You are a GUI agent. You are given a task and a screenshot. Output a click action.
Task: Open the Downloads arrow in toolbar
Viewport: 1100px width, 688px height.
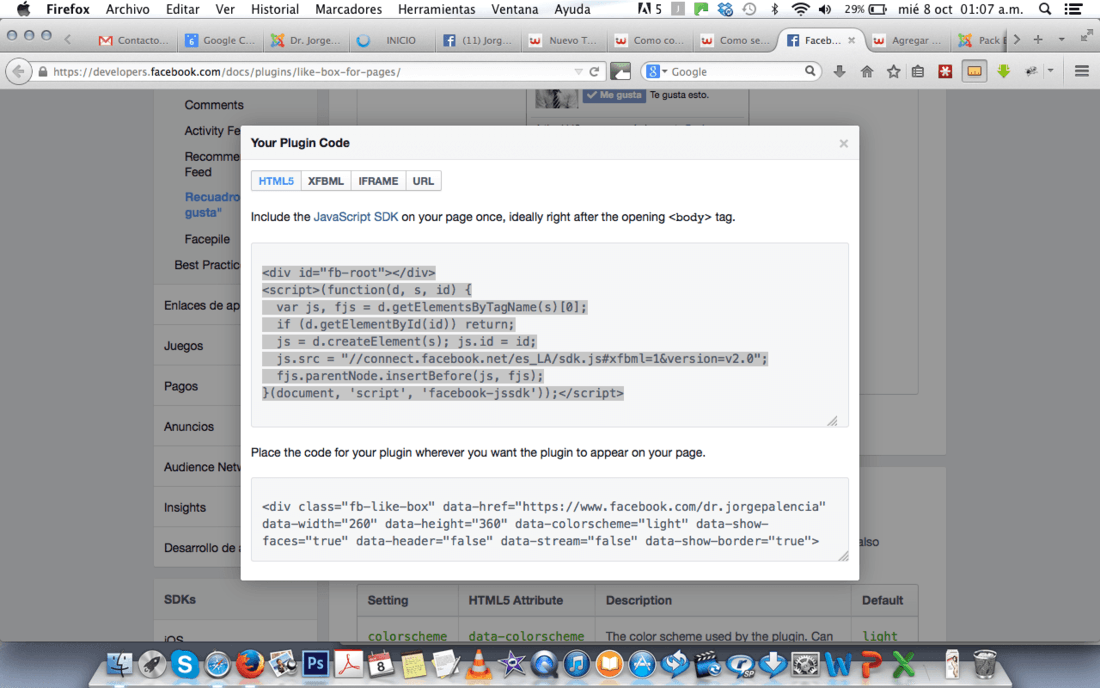click(839, 72)
